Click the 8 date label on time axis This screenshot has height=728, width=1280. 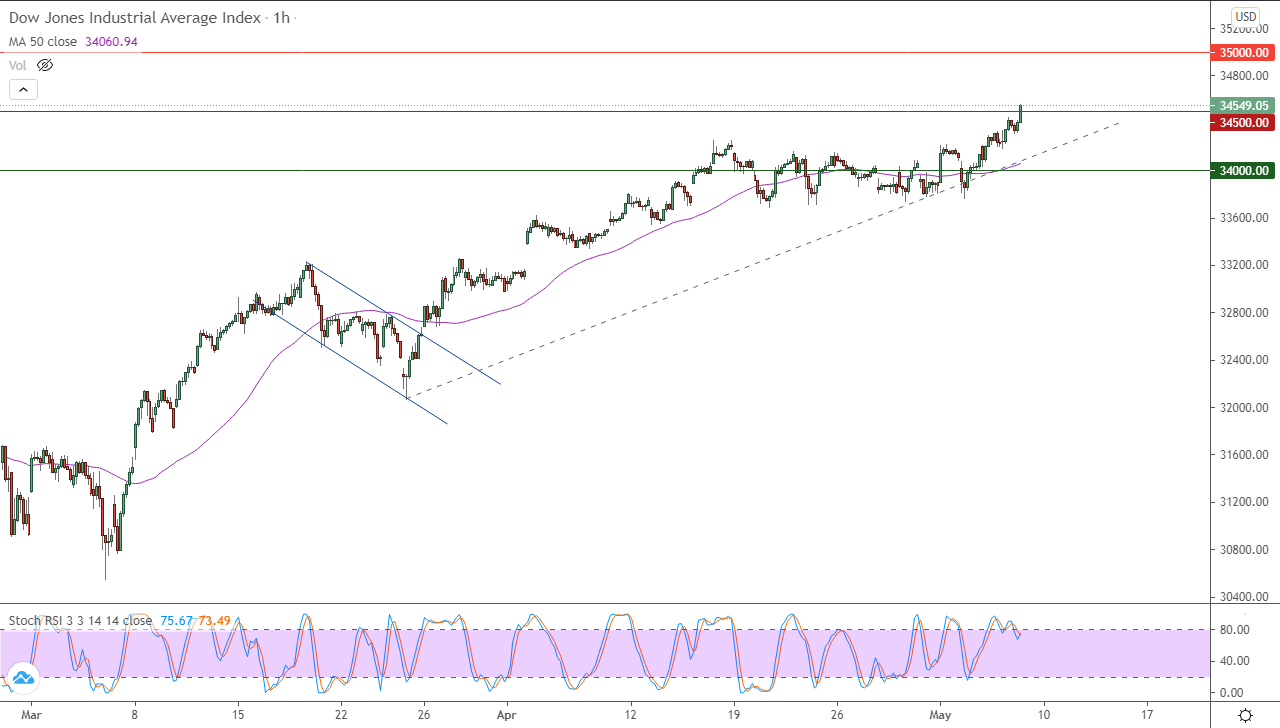(134, 715)
